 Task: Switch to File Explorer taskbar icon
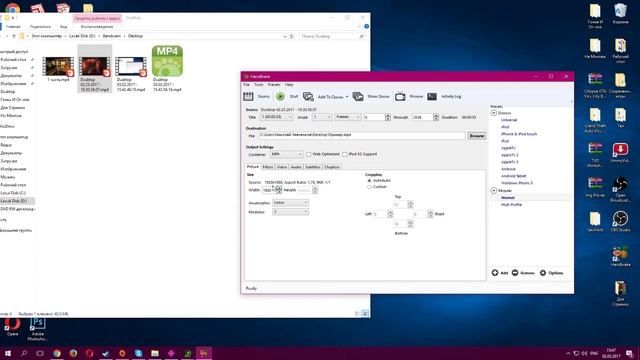coord(155,353)
